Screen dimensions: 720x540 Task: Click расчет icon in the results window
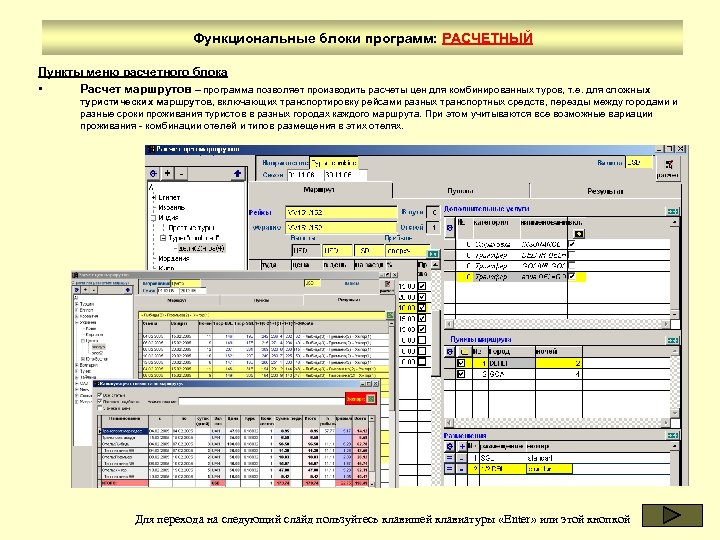coord(387,285)
